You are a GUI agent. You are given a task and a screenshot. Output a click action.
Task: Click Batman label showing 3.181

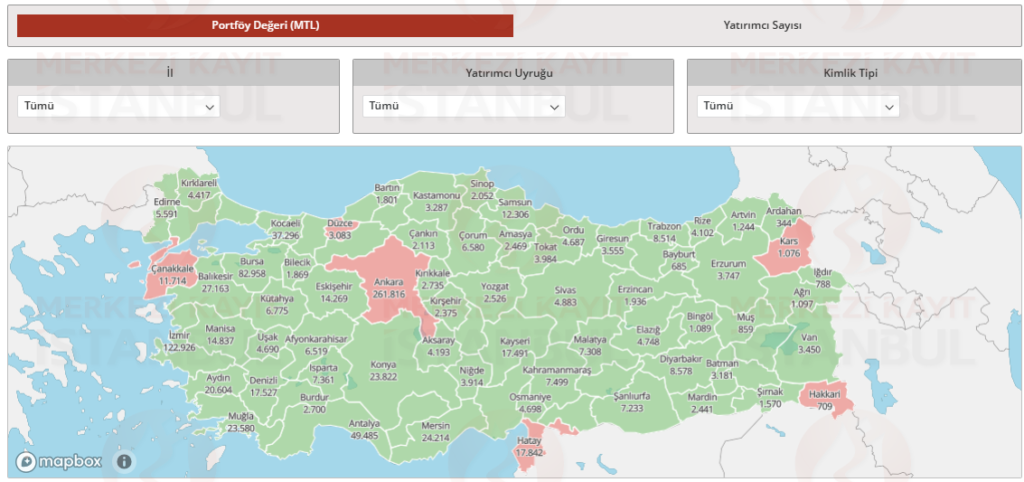(722, 369)
